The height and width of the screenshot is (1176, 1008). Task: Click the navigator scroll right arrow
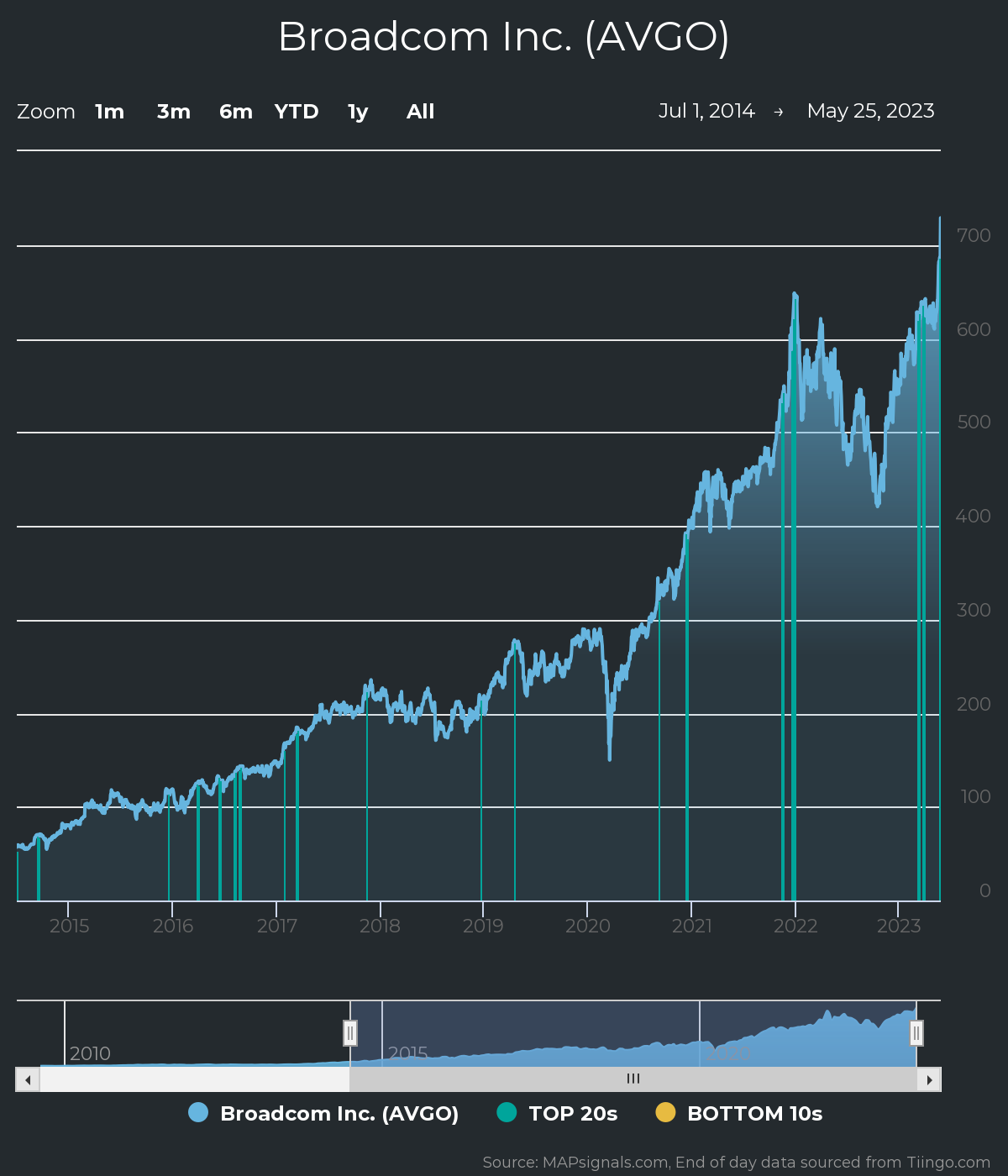(x=929, y=1079)
